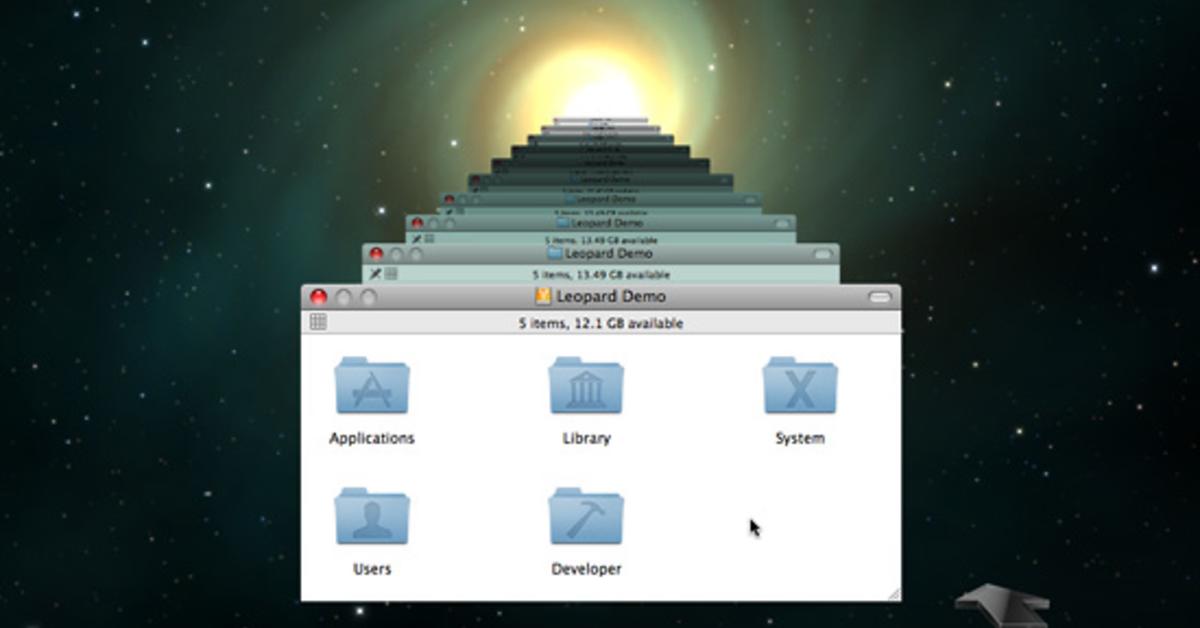Open the Library folder
The height and width of the screenshot is (628, 1200).
click(586, 386)
